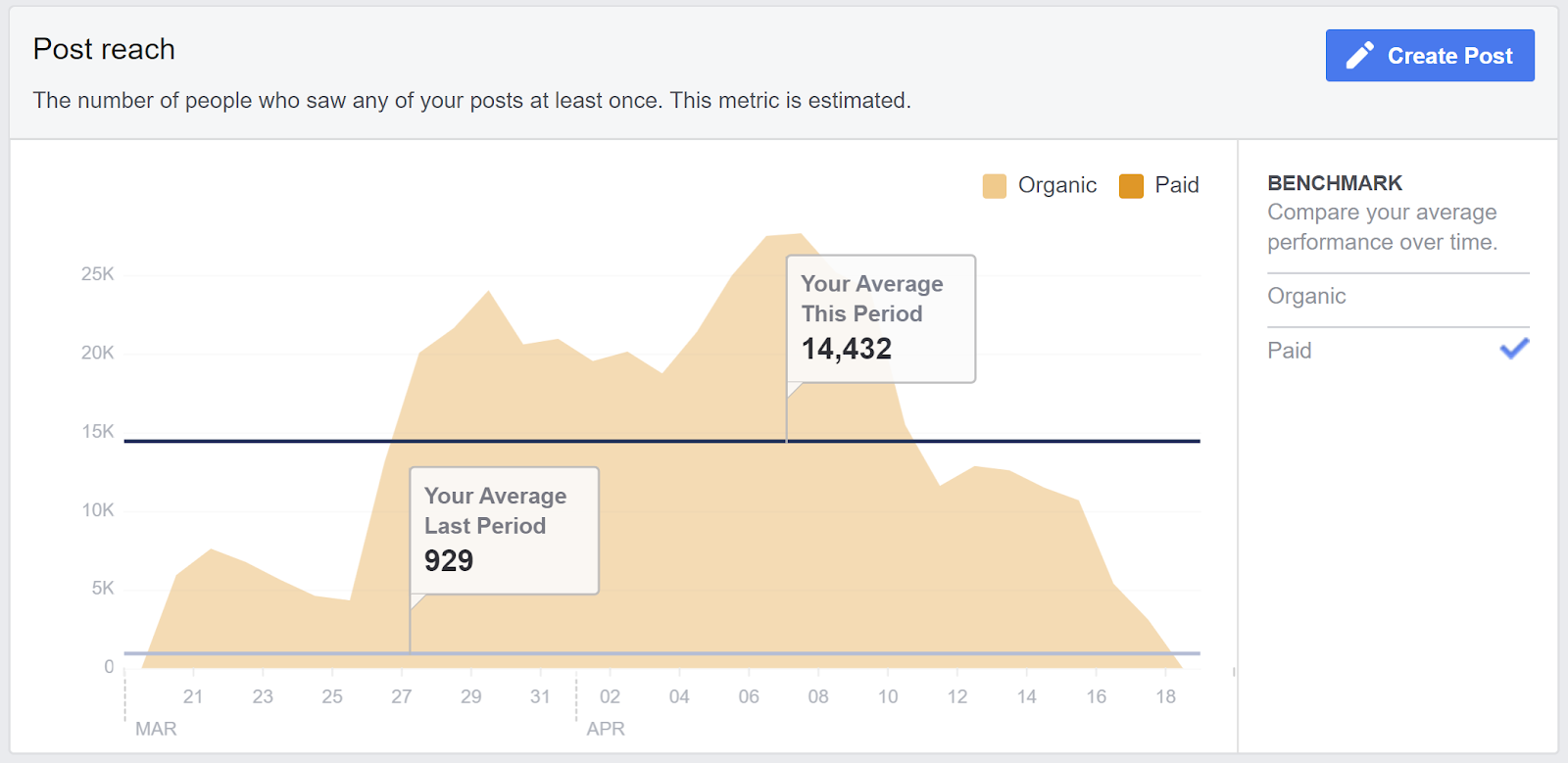Select the Paid benchmark option

tap(1397, 351)
